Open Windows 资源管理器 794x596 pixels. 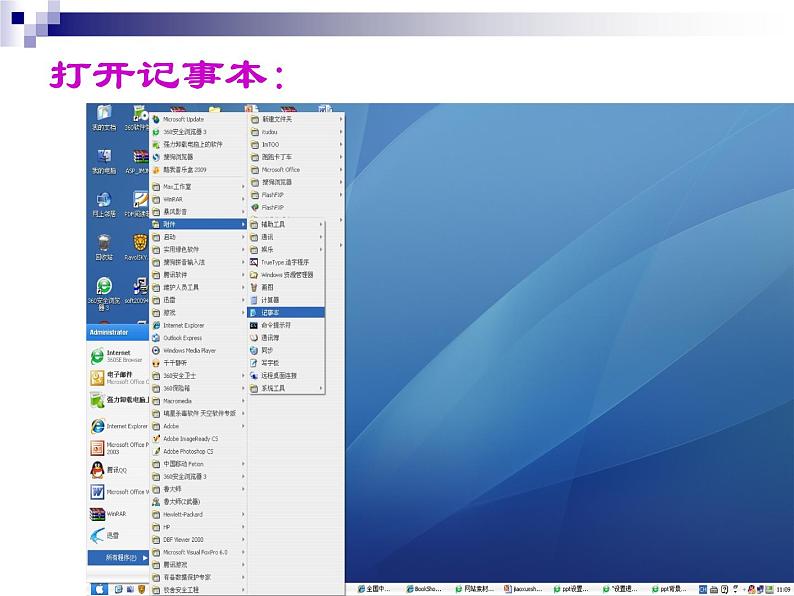[x=286, y=275]
